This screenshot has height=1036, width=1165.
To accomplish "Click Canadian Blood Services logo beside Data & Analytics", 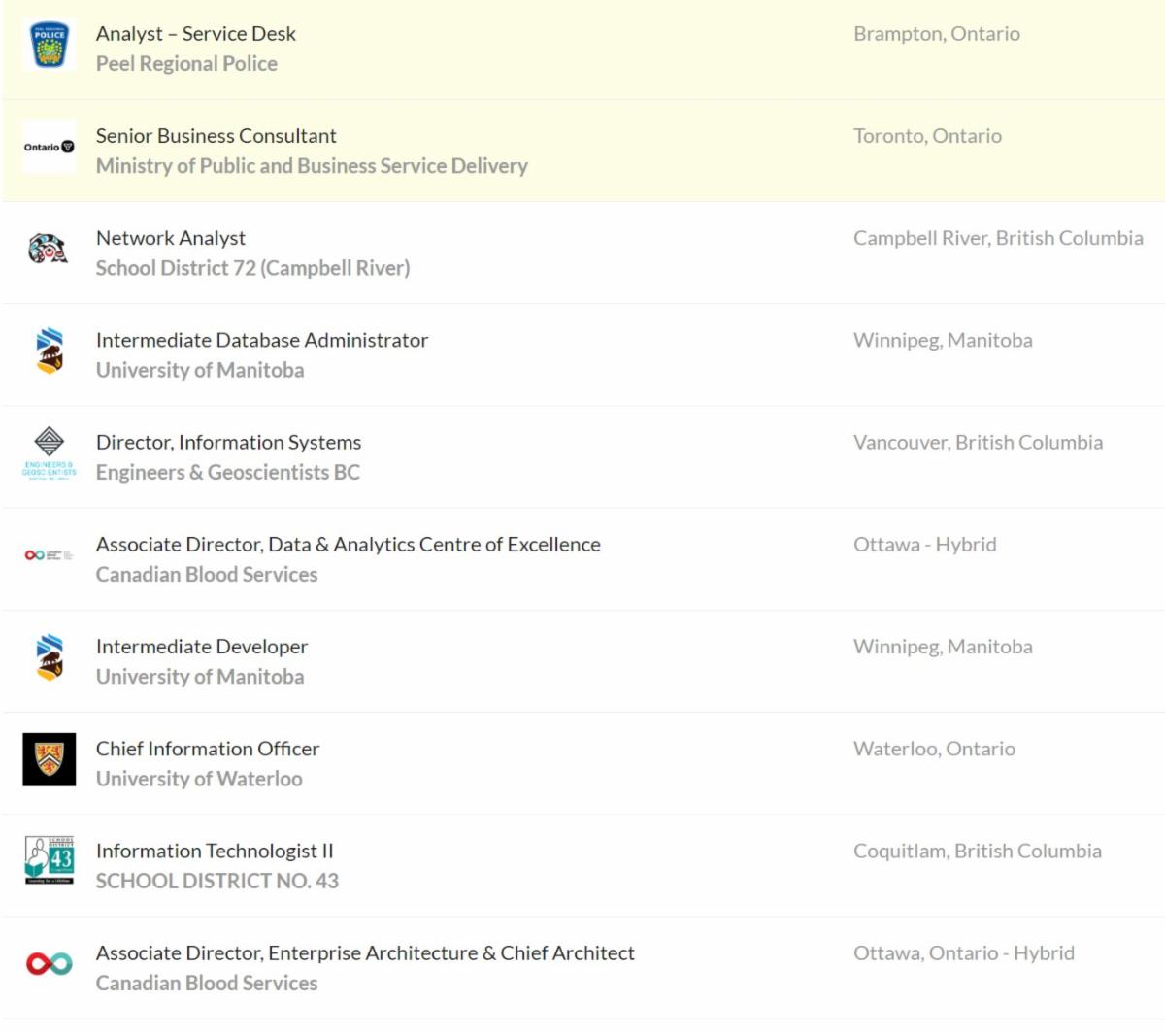I will pos(49,555).
